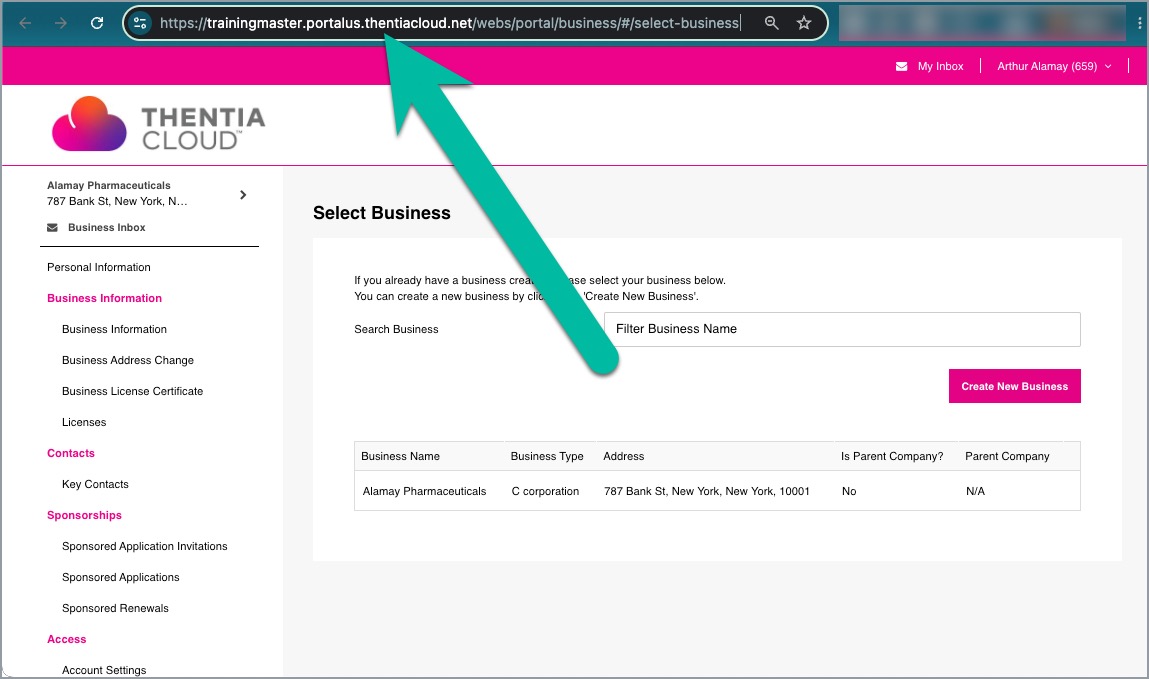Click the Is Parent Company? column header
This screenshot has width=1149, height=679.
892,456
